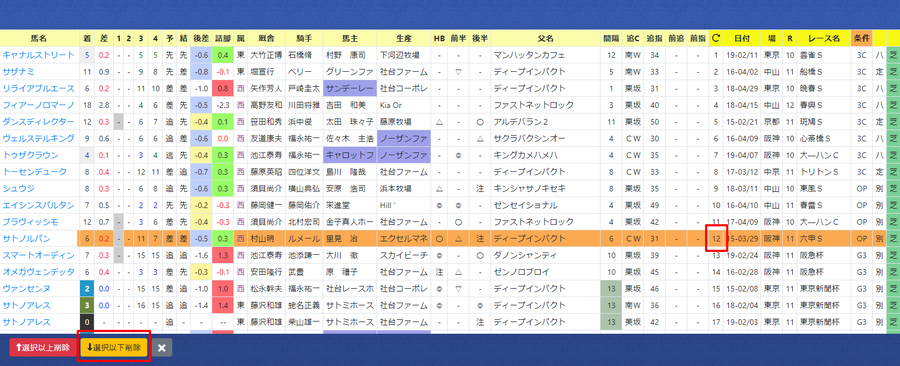
Task: Click the orange 条件 column header
Action: [862, 38]
